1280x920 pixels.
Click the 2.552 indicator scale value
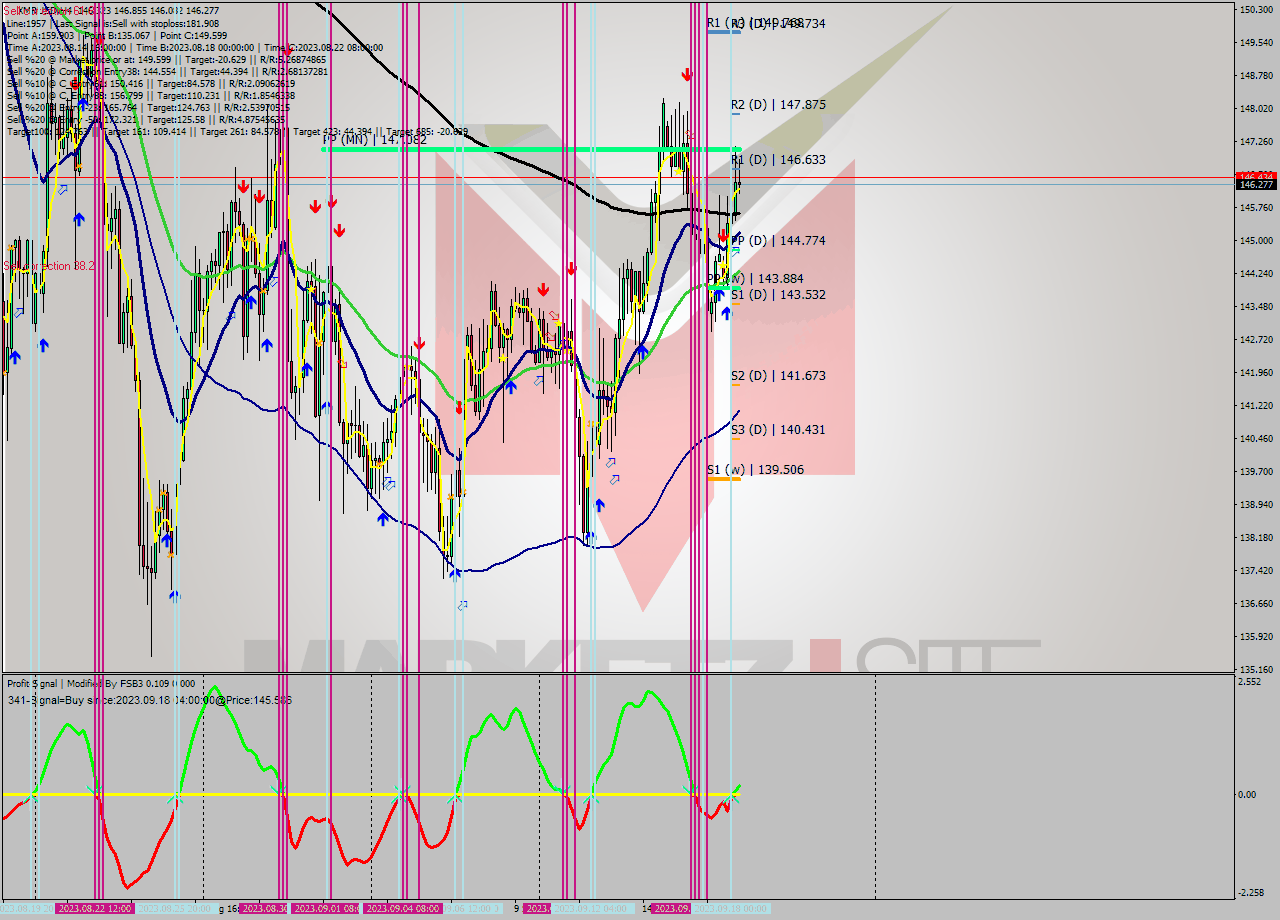pos(1249,681)
